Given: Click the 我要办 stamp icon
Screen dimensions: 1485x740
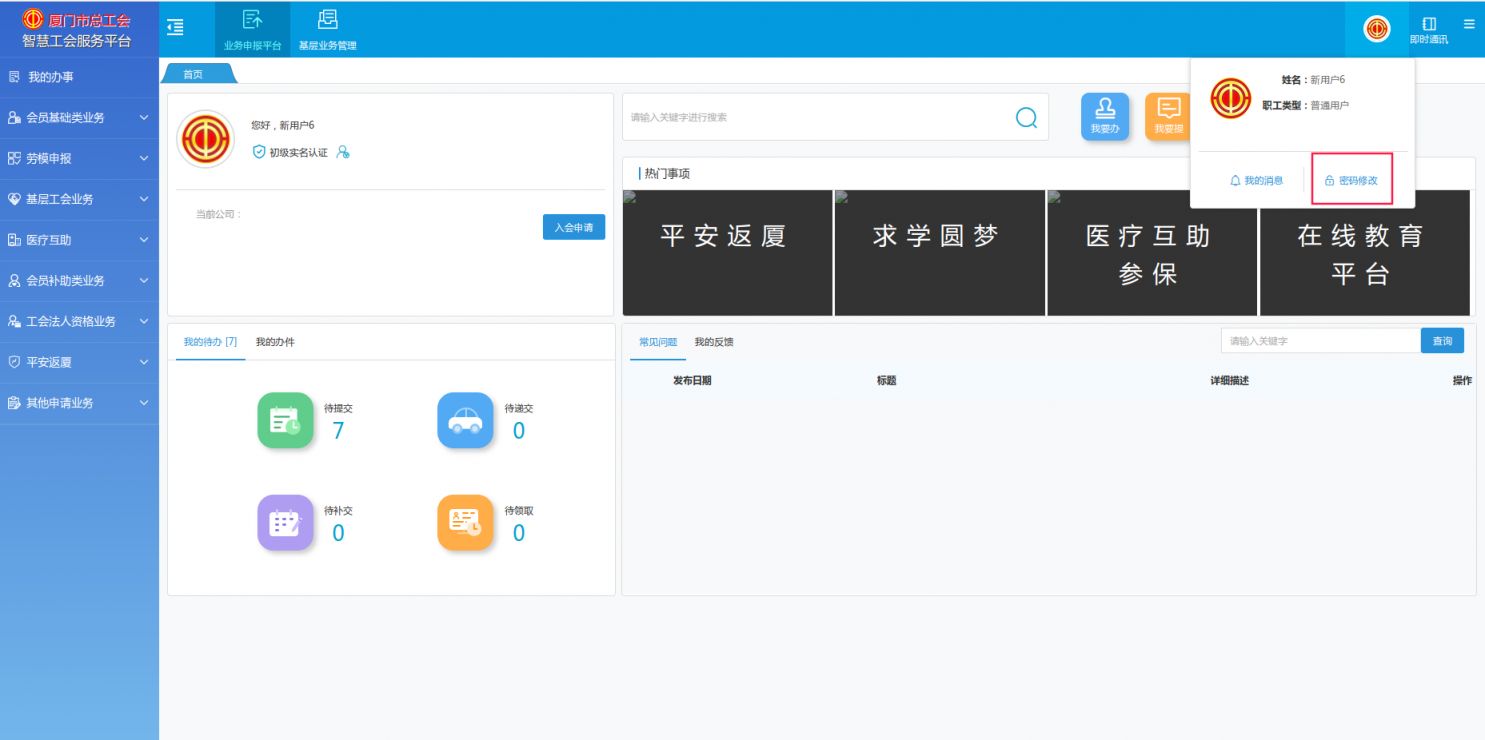Looking at the screenshot, I should tap(1105, 116).
